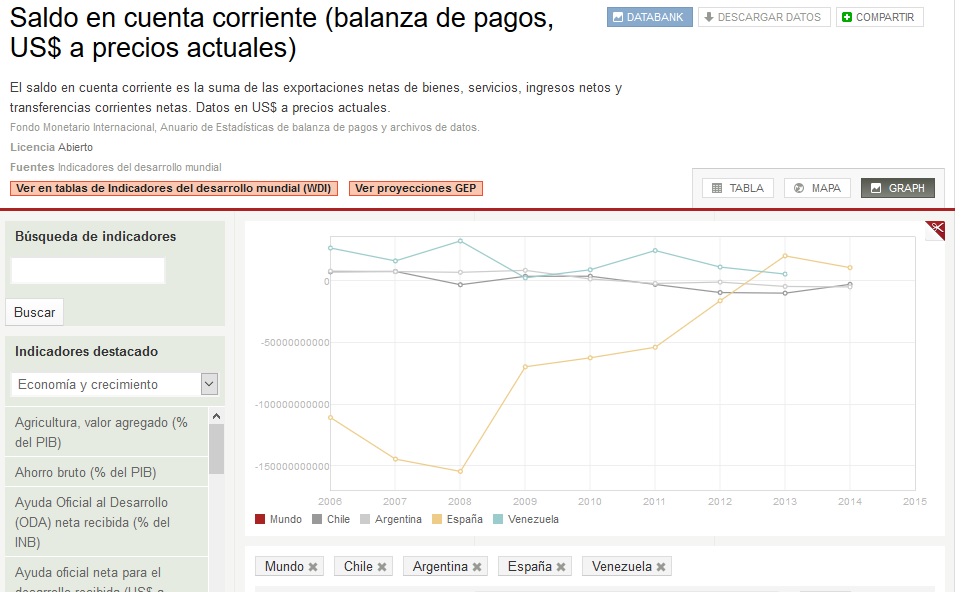Screen dimensions: 972x592
Task: Switch to the Tabla view tab
Action: coord(738,188)
